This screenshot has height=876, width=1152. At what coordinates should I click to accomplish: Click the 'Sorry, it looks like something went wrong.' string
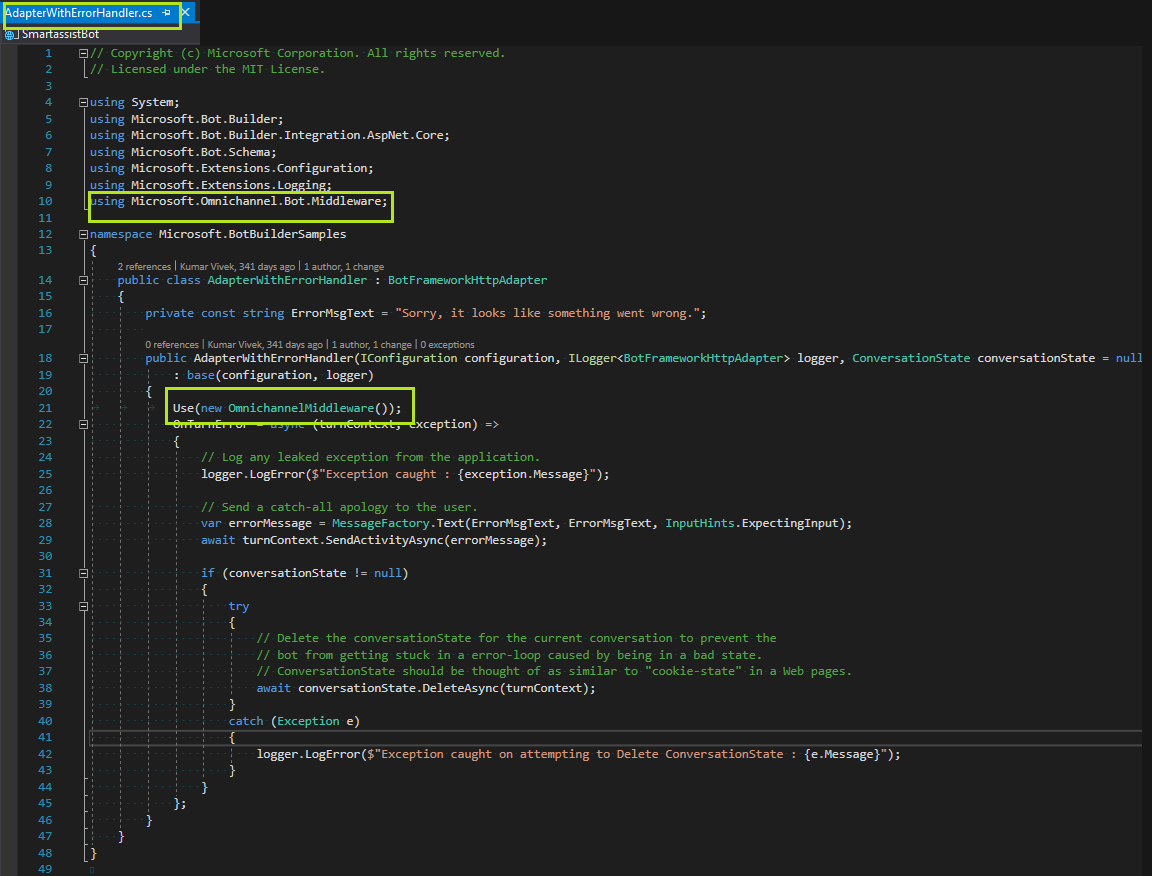548,313
